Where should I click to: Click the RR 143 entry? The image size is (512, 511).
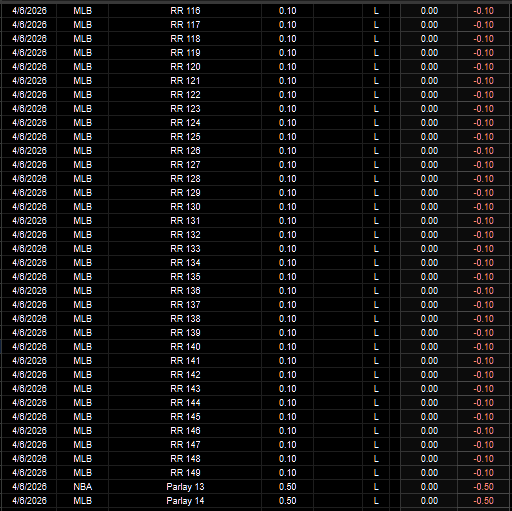coord(185,389)
